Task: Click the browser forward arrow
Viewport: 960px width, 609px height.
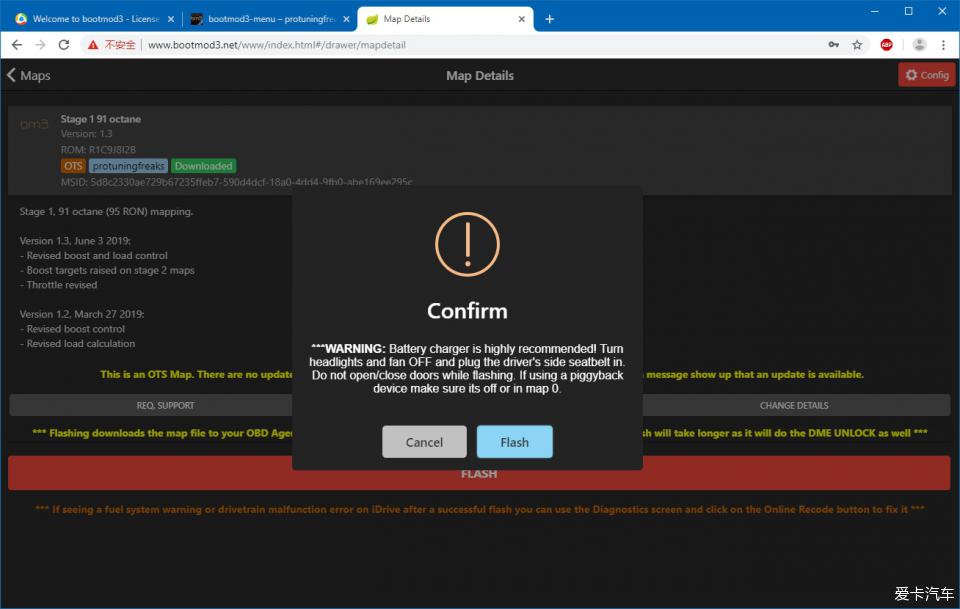Action: pos(40,45)
